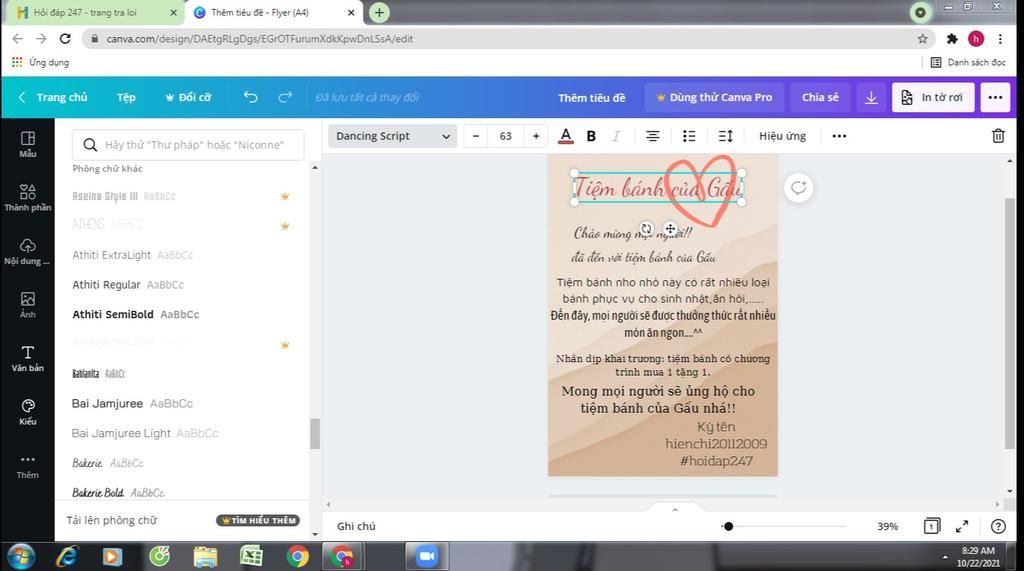The image size is (1024, 571).
Task: Open the Danh sách đọc reading list
Action: [x=968, y=62]
